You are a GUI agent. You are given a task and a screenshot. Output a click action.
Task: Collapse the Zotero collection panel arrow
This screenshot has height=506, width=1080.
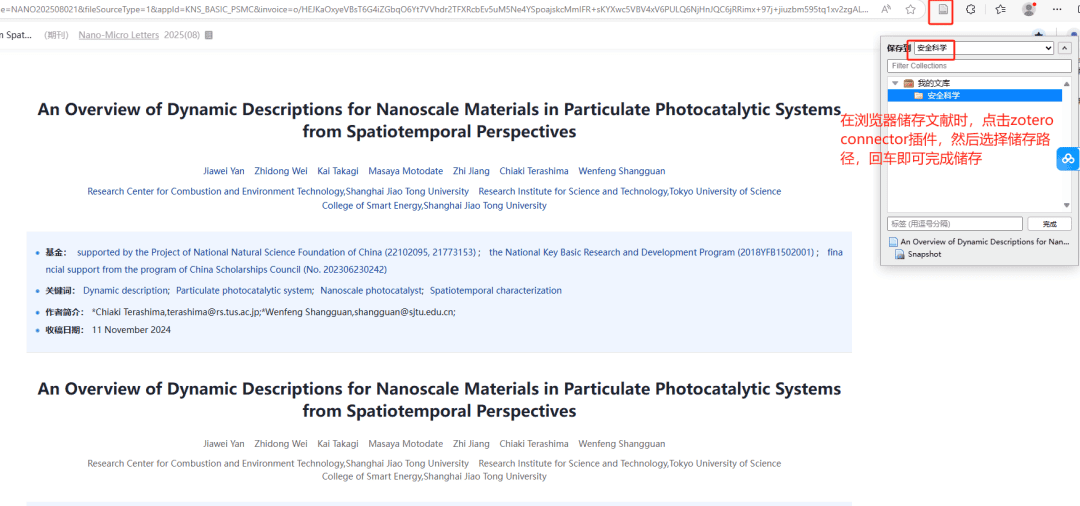pyautogui.click(x=1065, y=48)
